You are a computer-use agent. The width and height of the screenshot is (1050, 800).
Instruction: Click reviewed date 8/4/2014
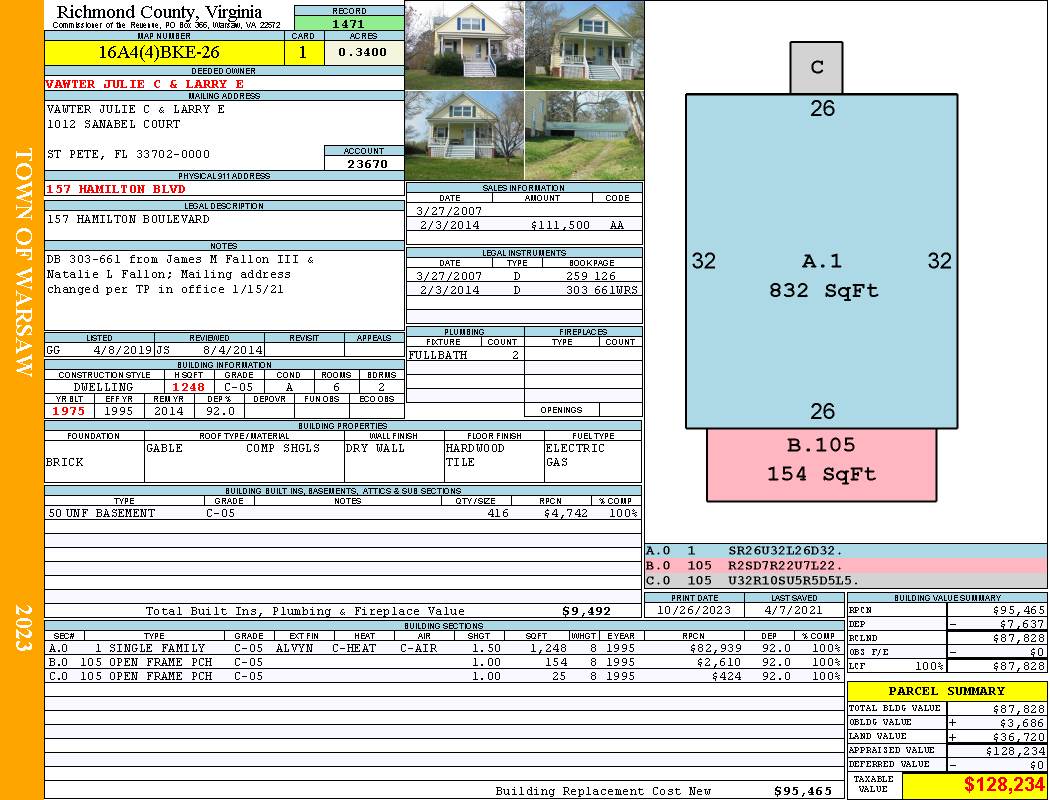(232, 349)
